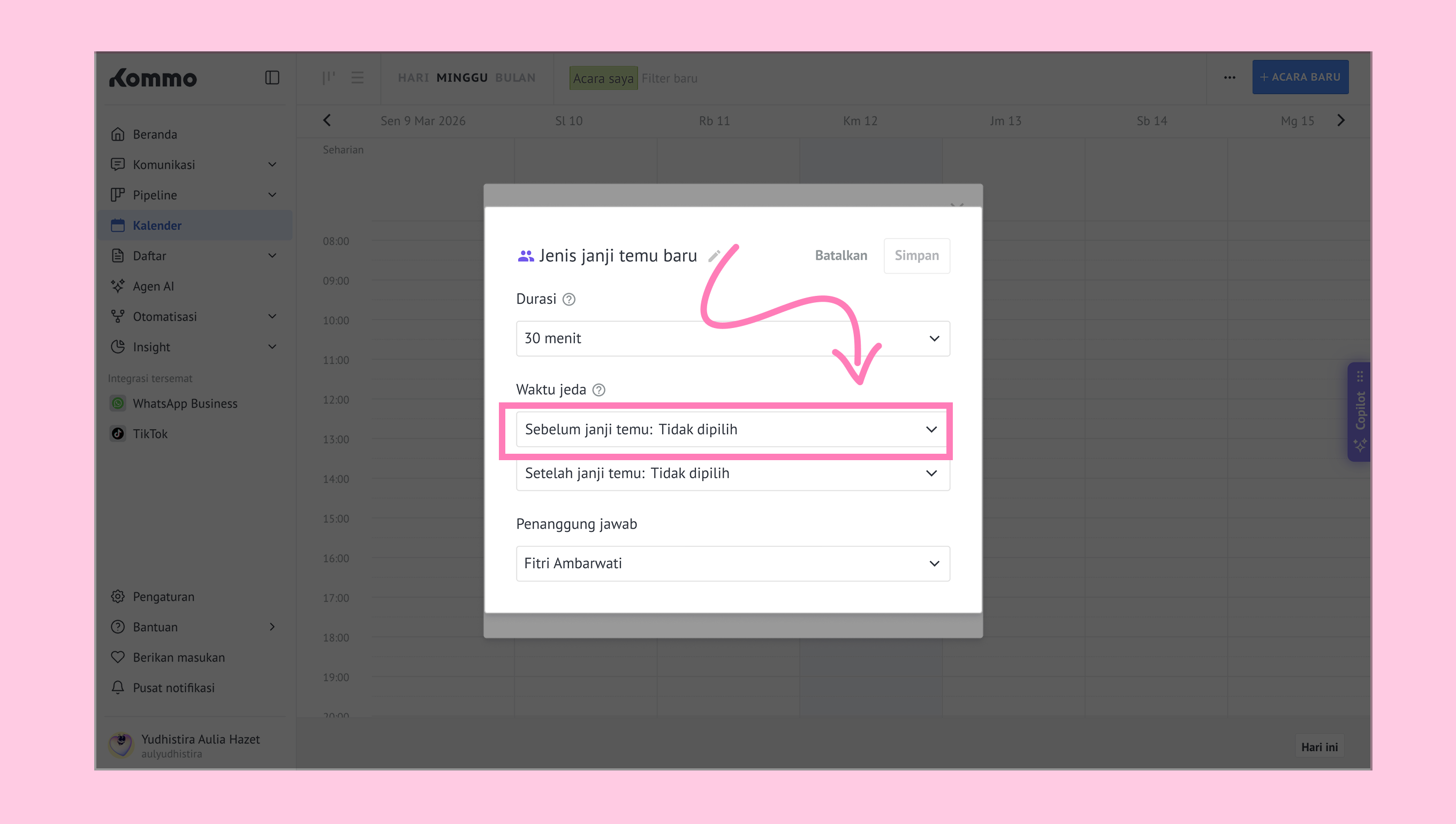This screenshot has height=824, width=1456.
Task: Open WhatsApp Business integration
Action: (x=185, y=403)
